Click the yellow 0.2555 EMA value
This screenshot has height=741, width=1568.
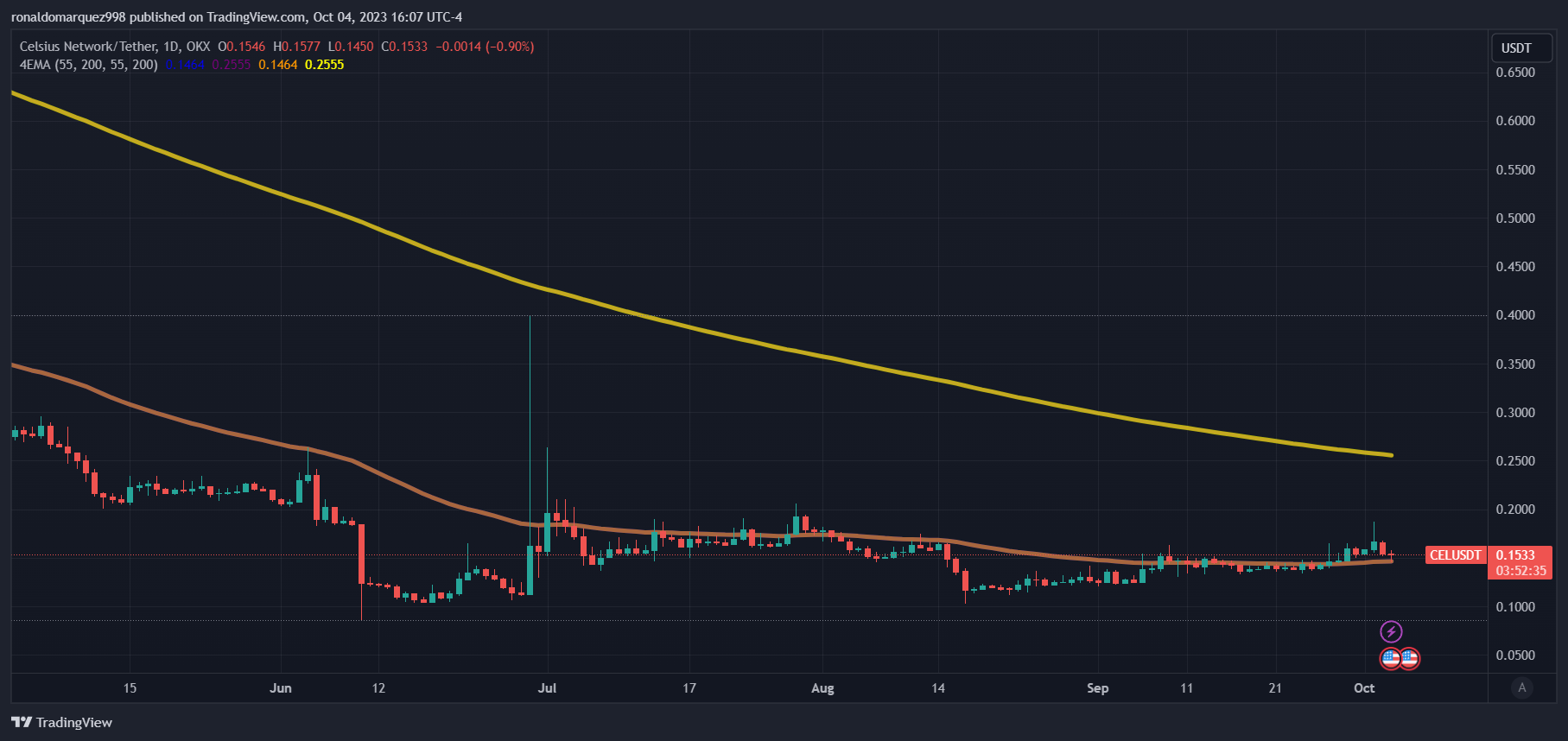tap(325, 65)
